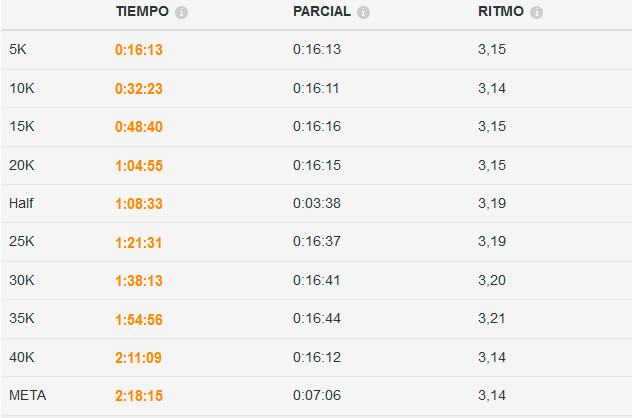Open the 1:54:56 time for 35K
This screenshot has width=635, height=418.
click(139, 320)
